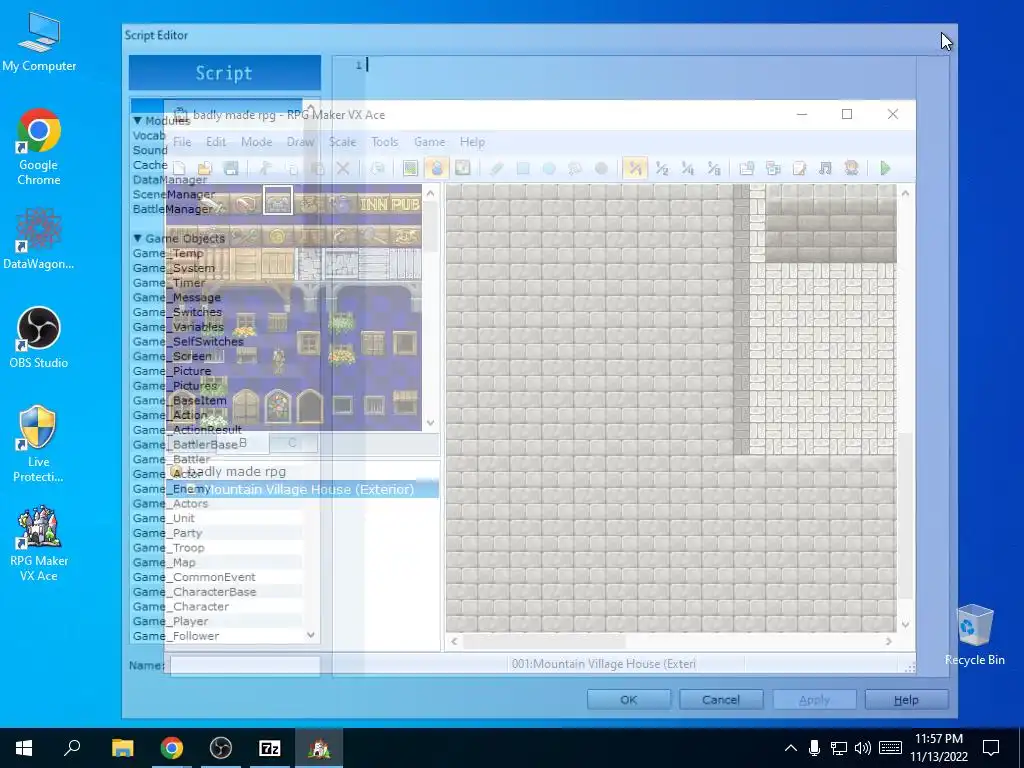Click the Cut scissors icon in toolbar
The width and height of the screenshot is (1024, 768).
pos(265,168)
